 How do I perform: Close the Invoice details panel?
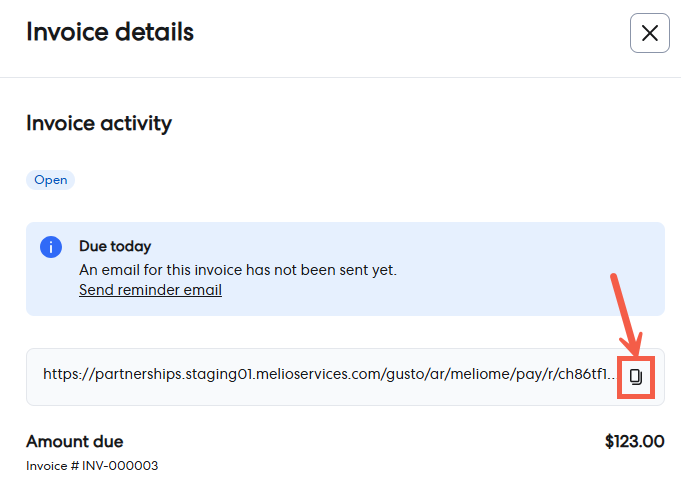click(649, 33)
